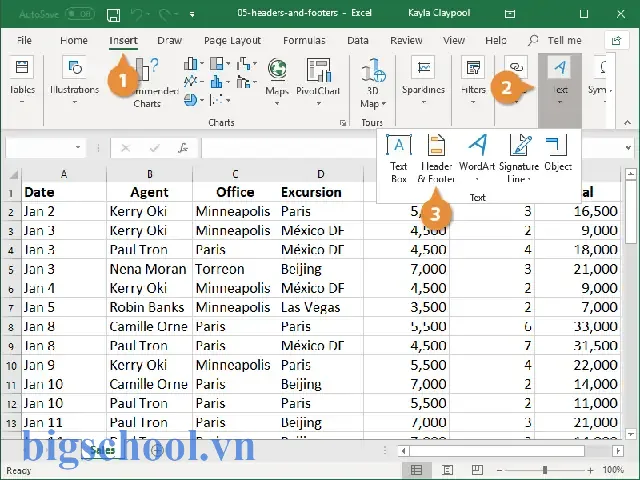Switch to Normal view icon
Screen dimensions: 640x480
(416, 470)
